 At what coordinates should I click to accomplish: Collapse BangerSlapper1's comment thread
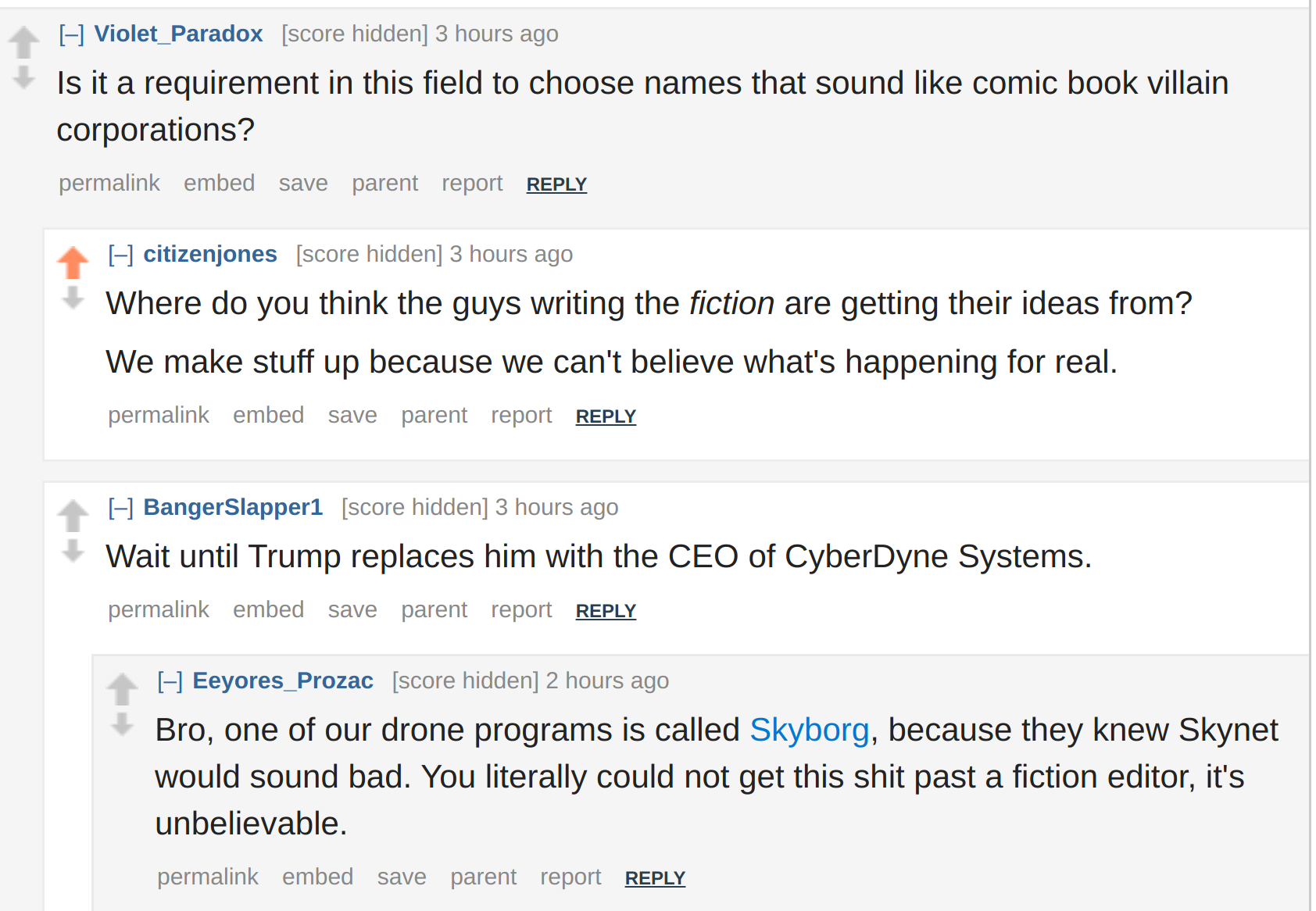[x=121, y=508]
